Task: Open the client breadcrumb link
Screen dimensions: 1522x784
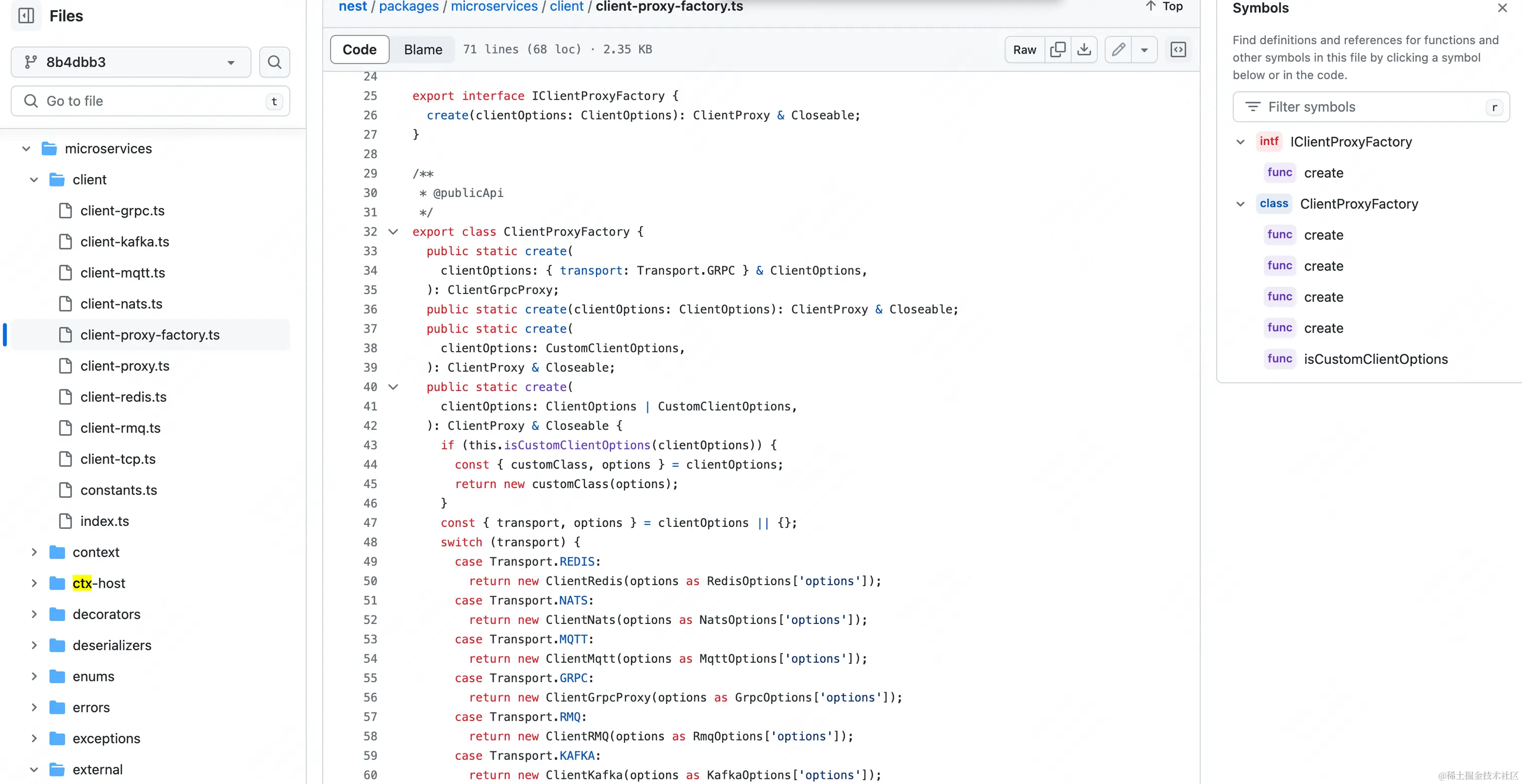Action: pos(566,7)
